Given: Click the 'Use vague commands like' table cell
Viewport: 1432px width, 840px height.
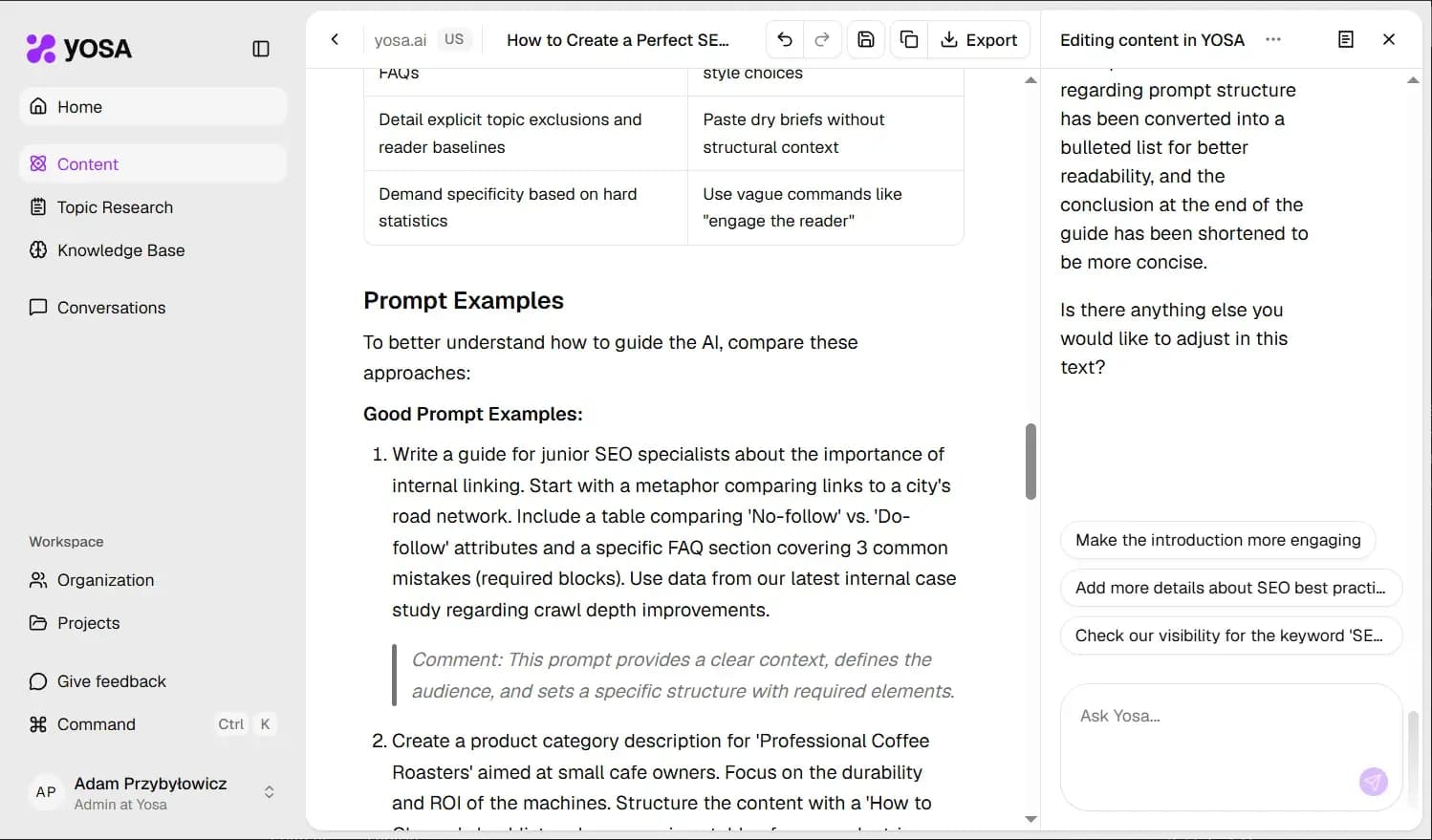Looking at the screenshot, I should pos(826,207).
